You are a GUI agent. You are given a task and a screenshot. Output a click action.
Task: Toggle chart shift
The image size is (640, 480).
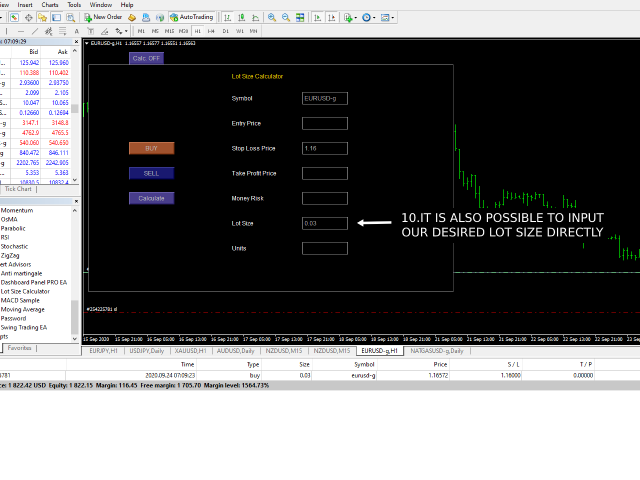tap(331, 17)
